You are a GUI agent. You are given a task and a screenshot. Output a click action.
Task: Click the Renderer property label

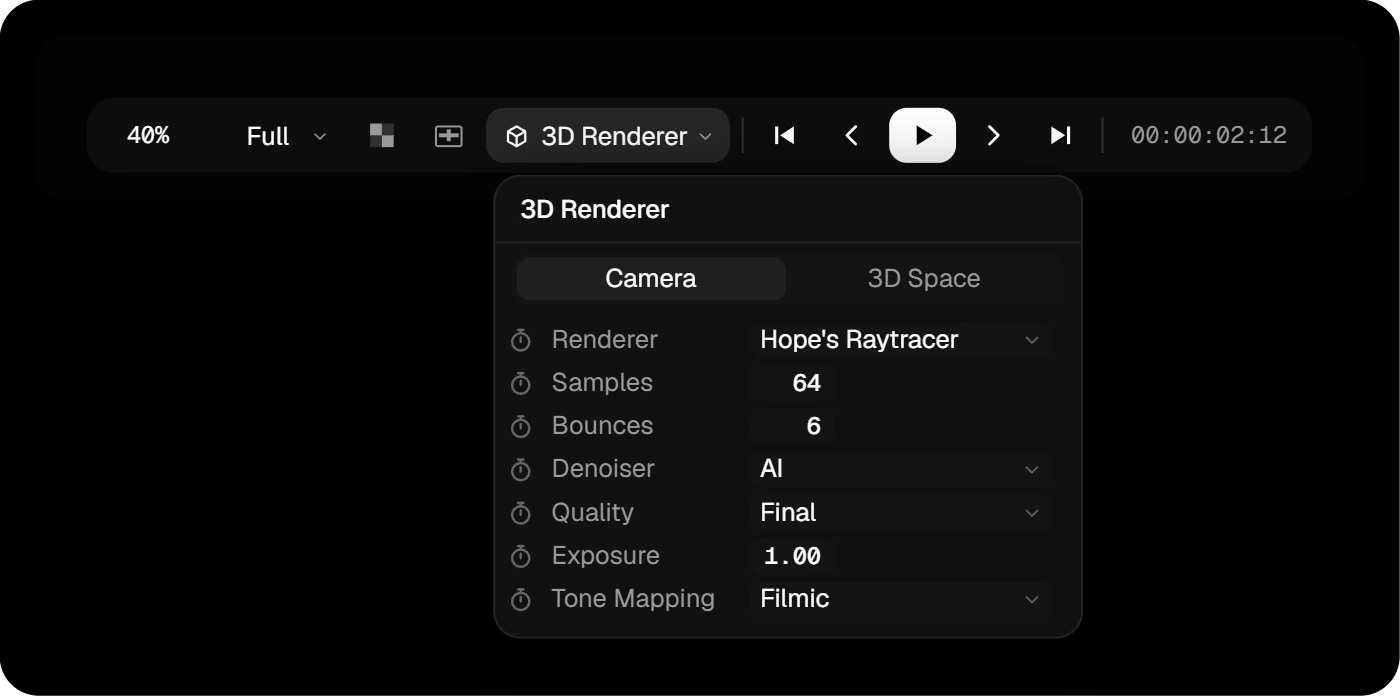point(604,340)
